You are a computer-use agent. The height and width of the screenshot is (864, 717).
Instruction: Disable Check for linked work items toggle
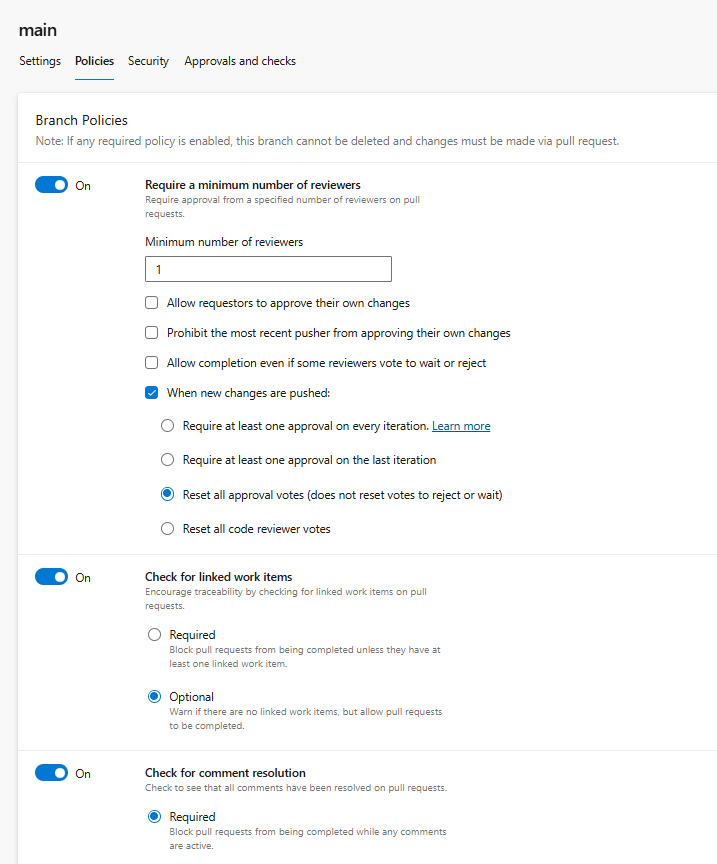tap(52, 577)
